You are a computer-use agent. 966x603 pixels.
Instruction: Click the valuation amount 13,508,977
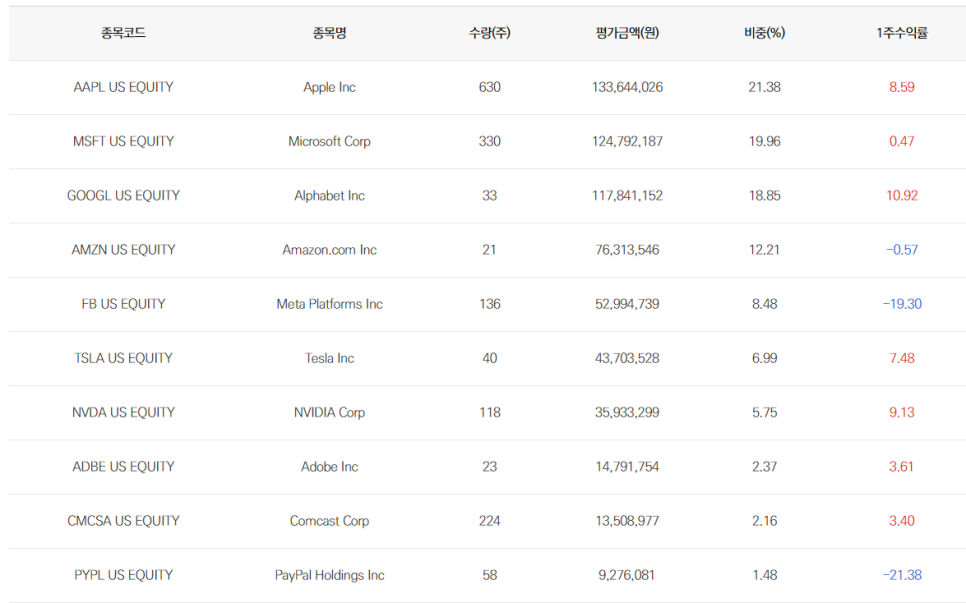pos(627,520)
